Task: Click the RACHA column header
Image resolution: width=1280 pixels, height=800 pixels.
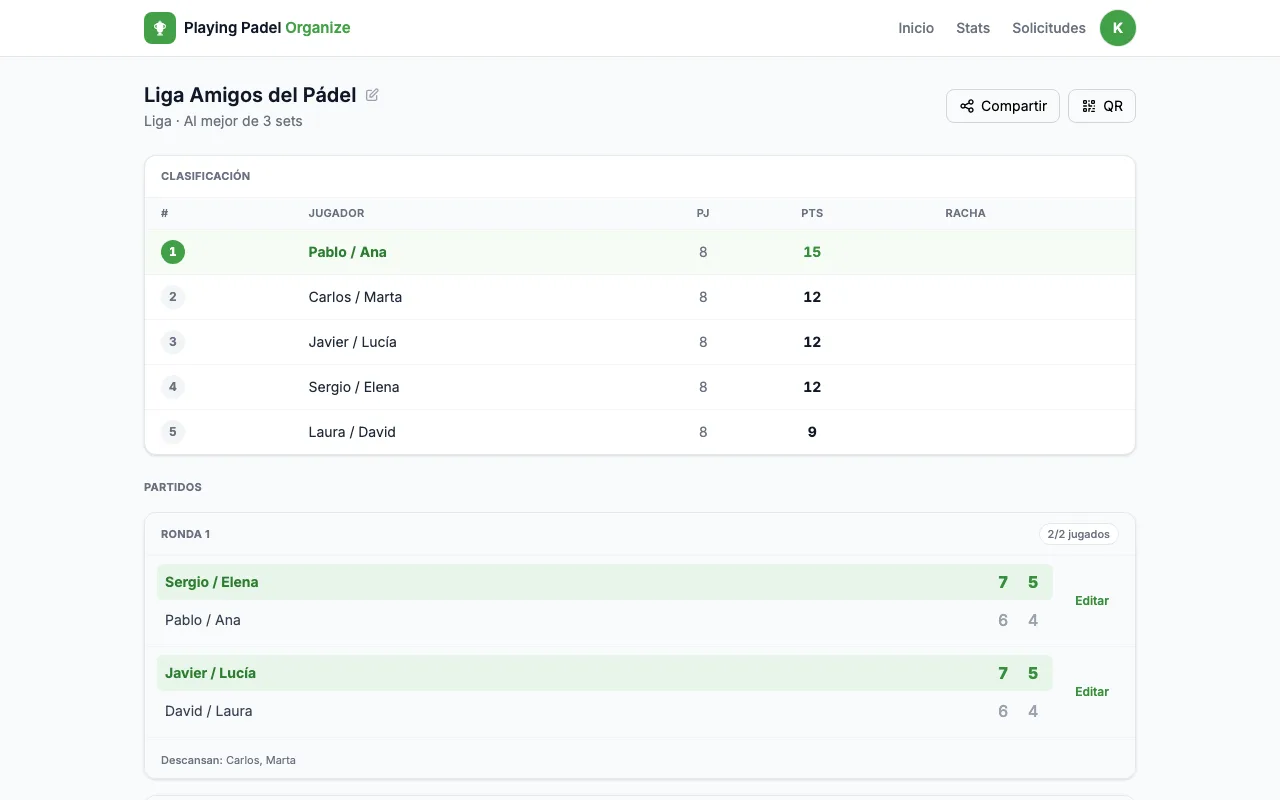Action: [965, 213]
